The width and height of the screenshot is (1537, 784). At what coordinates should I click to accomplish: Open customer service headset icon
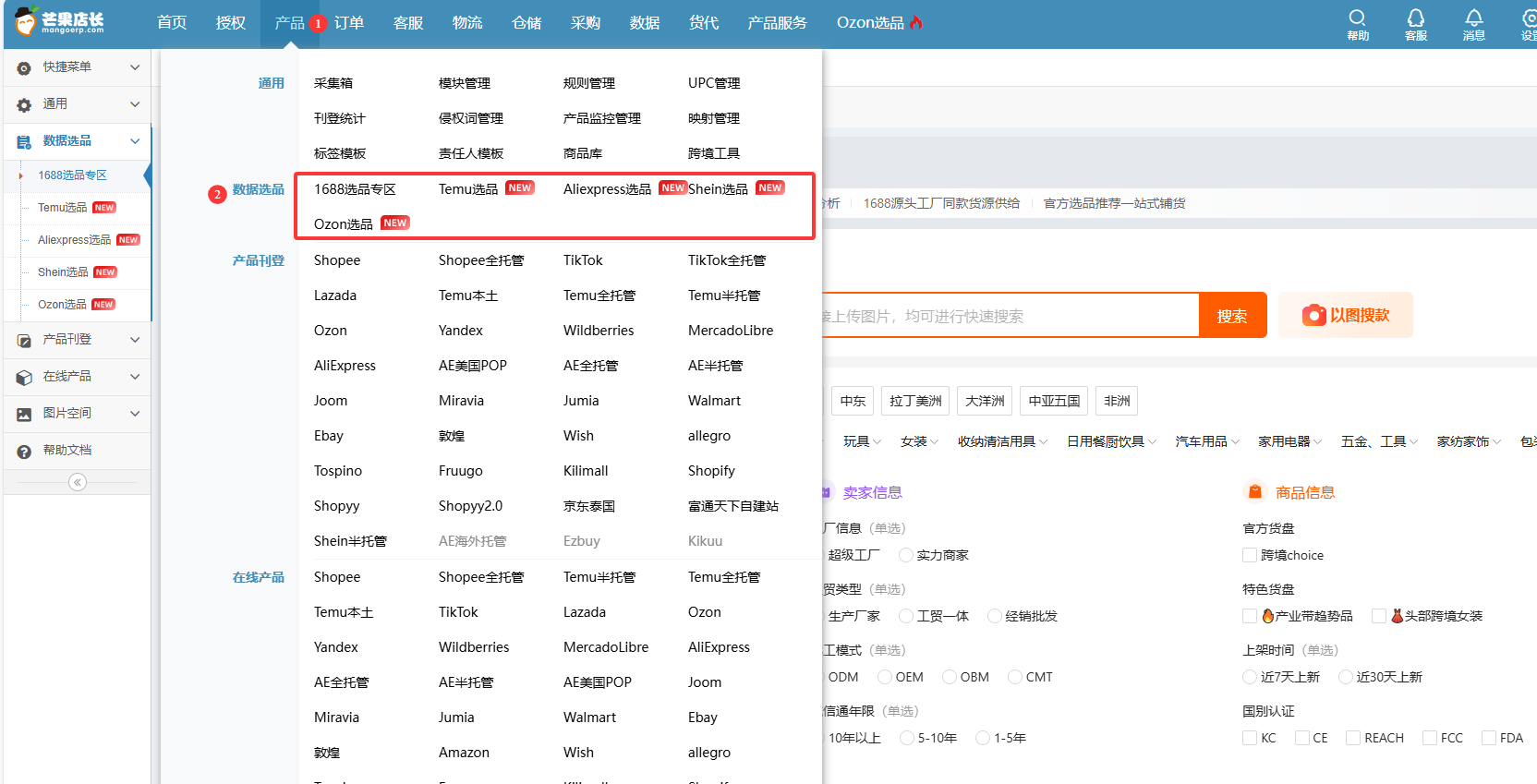coord(1416,18)
